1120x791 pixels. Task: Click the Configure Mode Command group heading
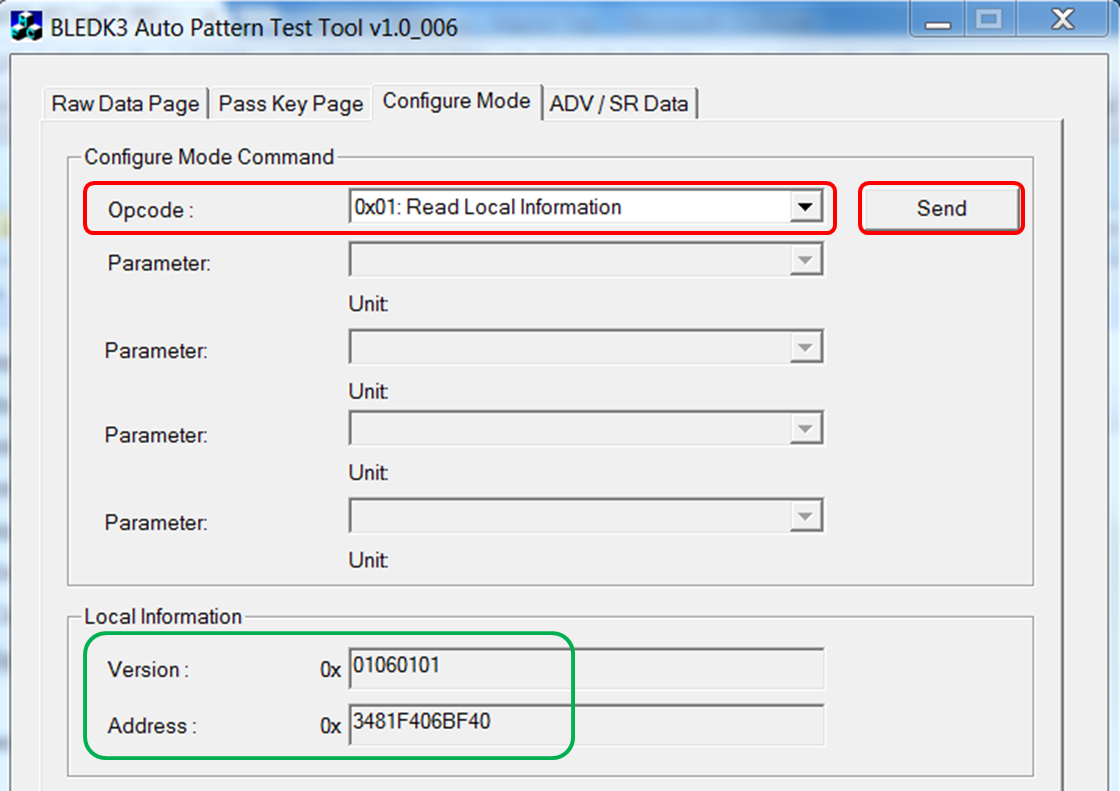click(x=209, y=157)
